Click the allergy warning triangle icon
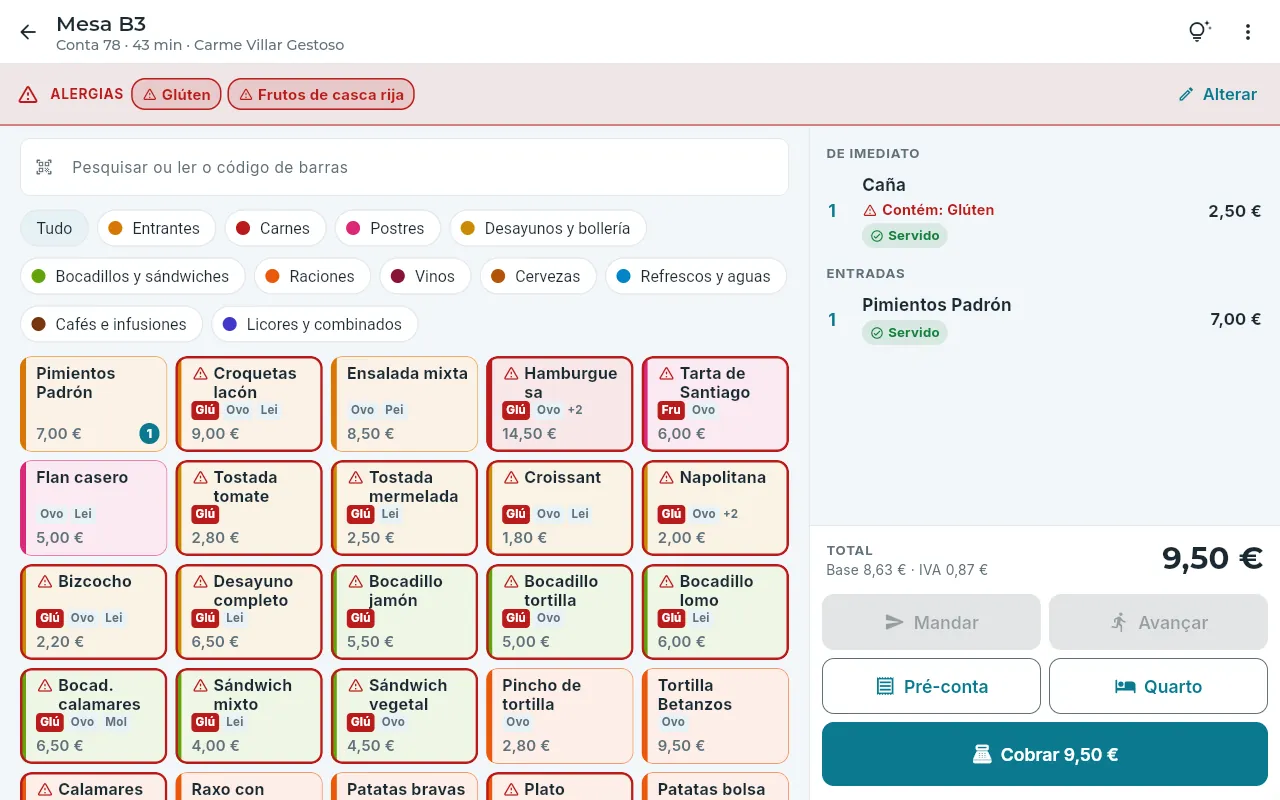This screenshot has width=1280, height=800. tap(28, 95)
